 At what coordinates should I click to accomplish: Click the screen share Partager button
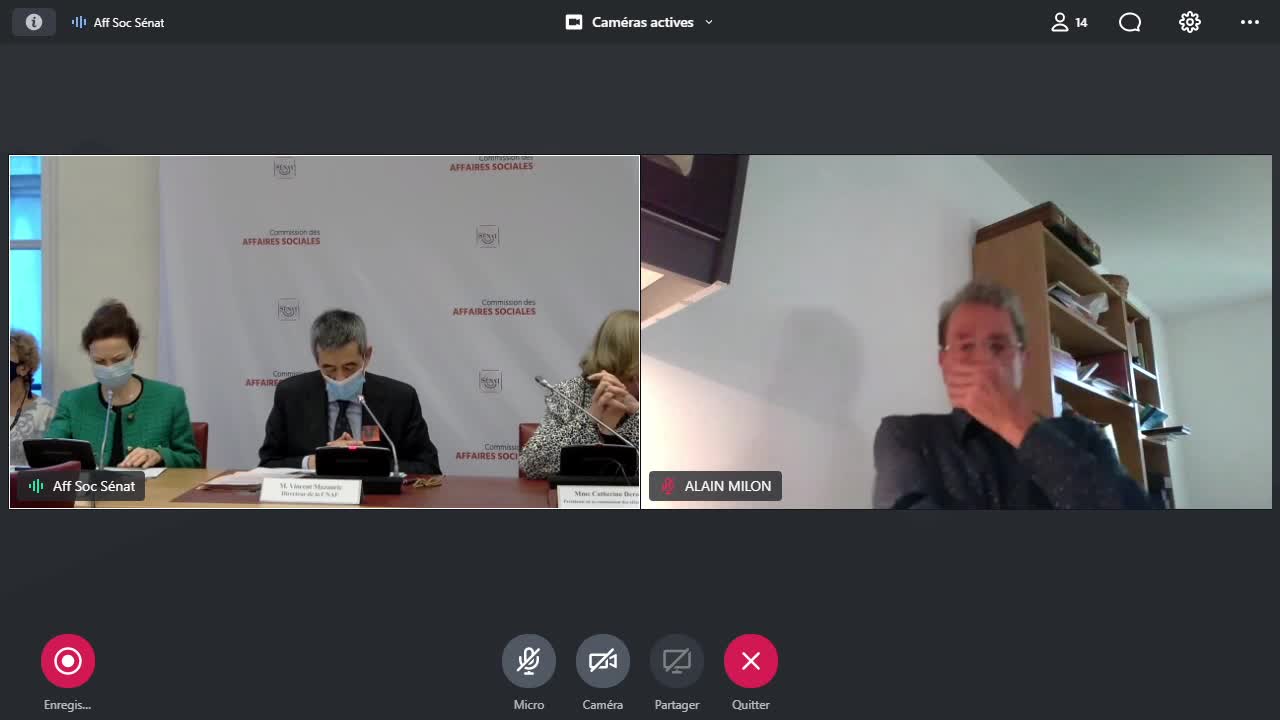(x=677, y=661)
